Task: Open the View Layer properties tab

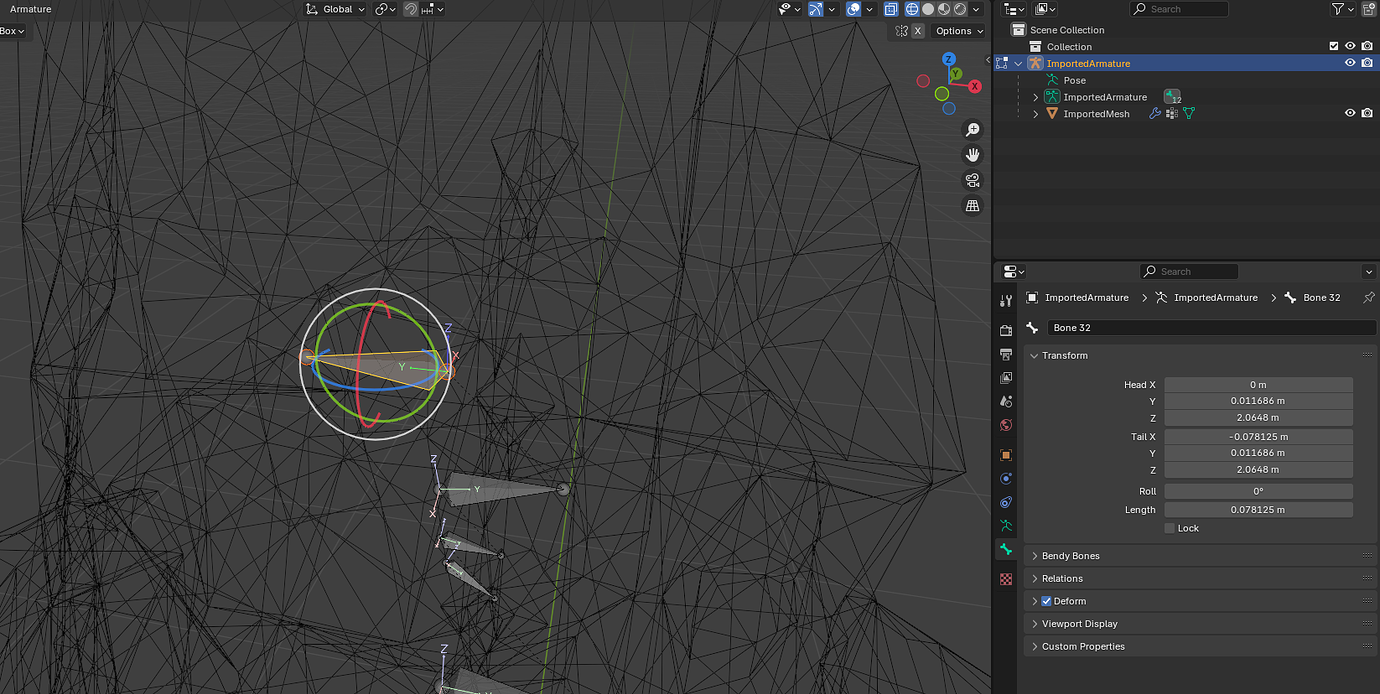Action: (1006, 378)
